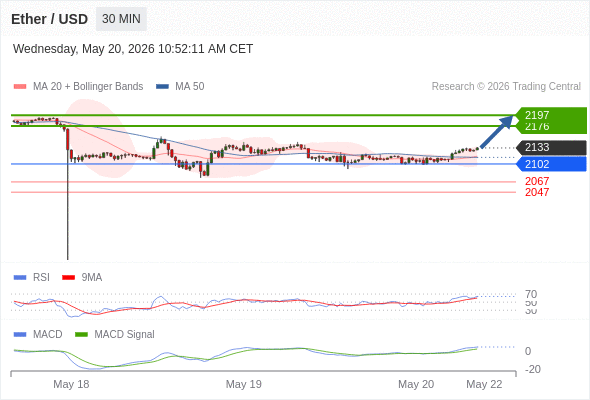Open the Research Trading Central copyright link
590x400 pixels.
point(506,87)
